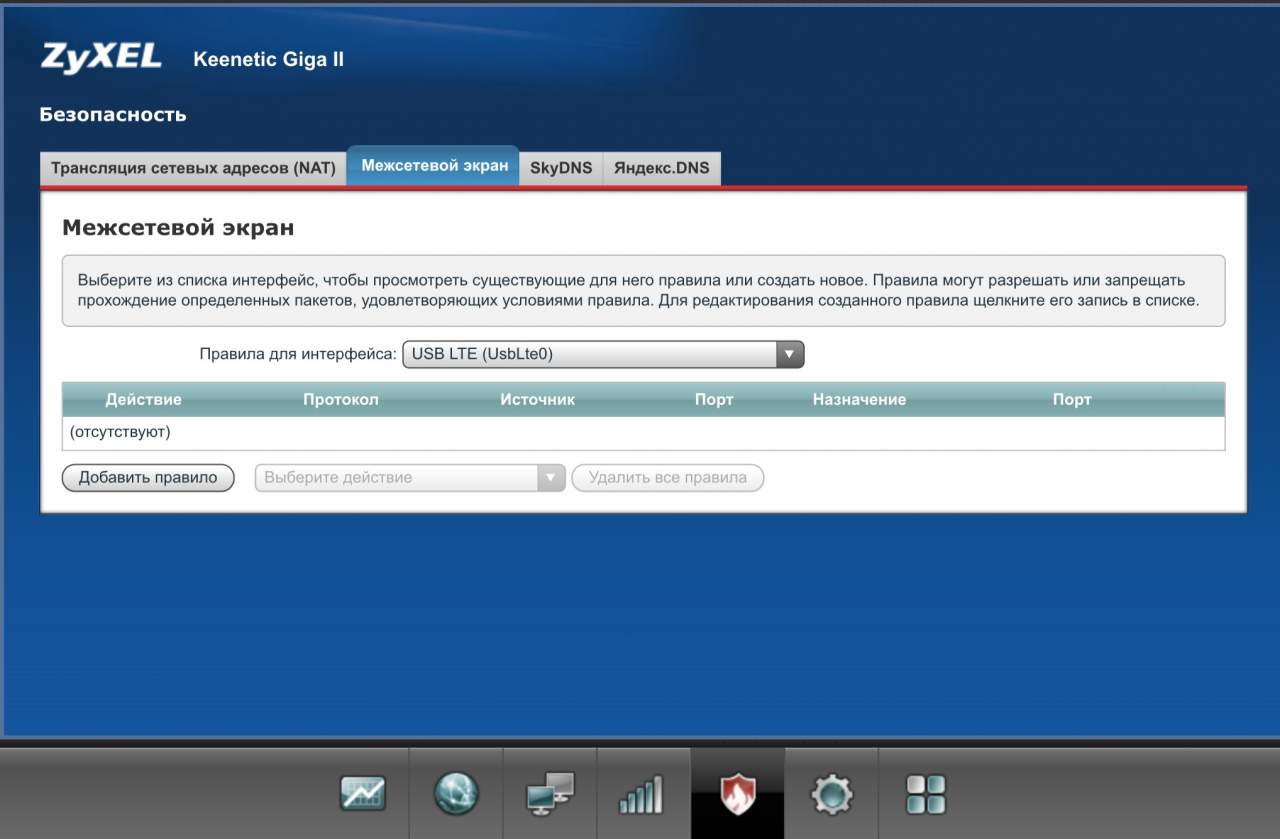Click the ZyXEL logo
Image resolution: width=1280 pixels, height=839 pixels.
tap(101, 58)
